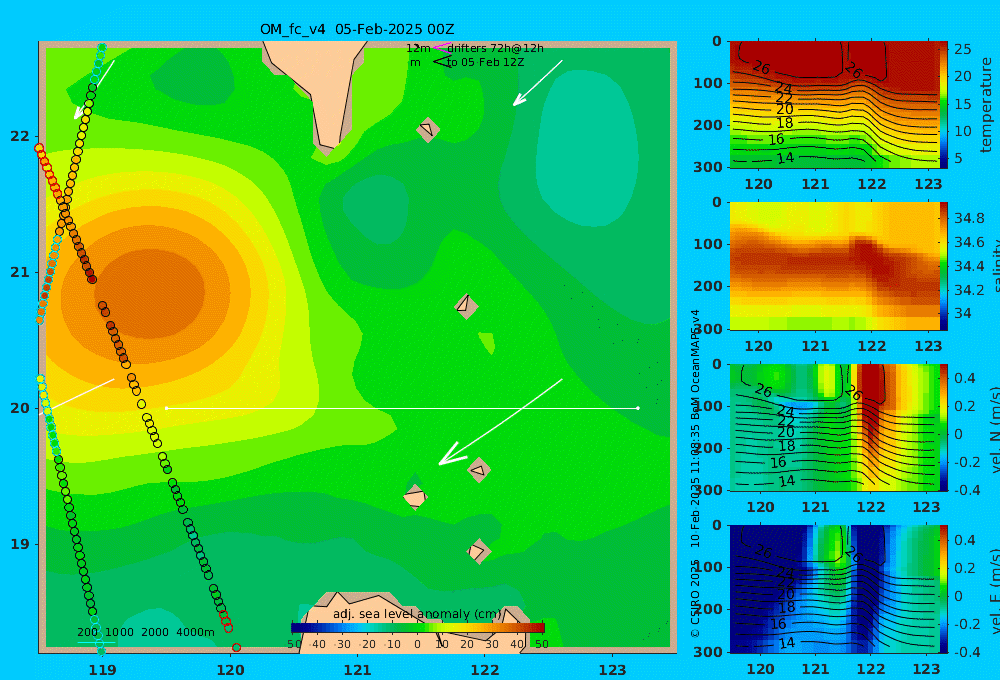Click the black arrow legend symbol

coord(441,61)
